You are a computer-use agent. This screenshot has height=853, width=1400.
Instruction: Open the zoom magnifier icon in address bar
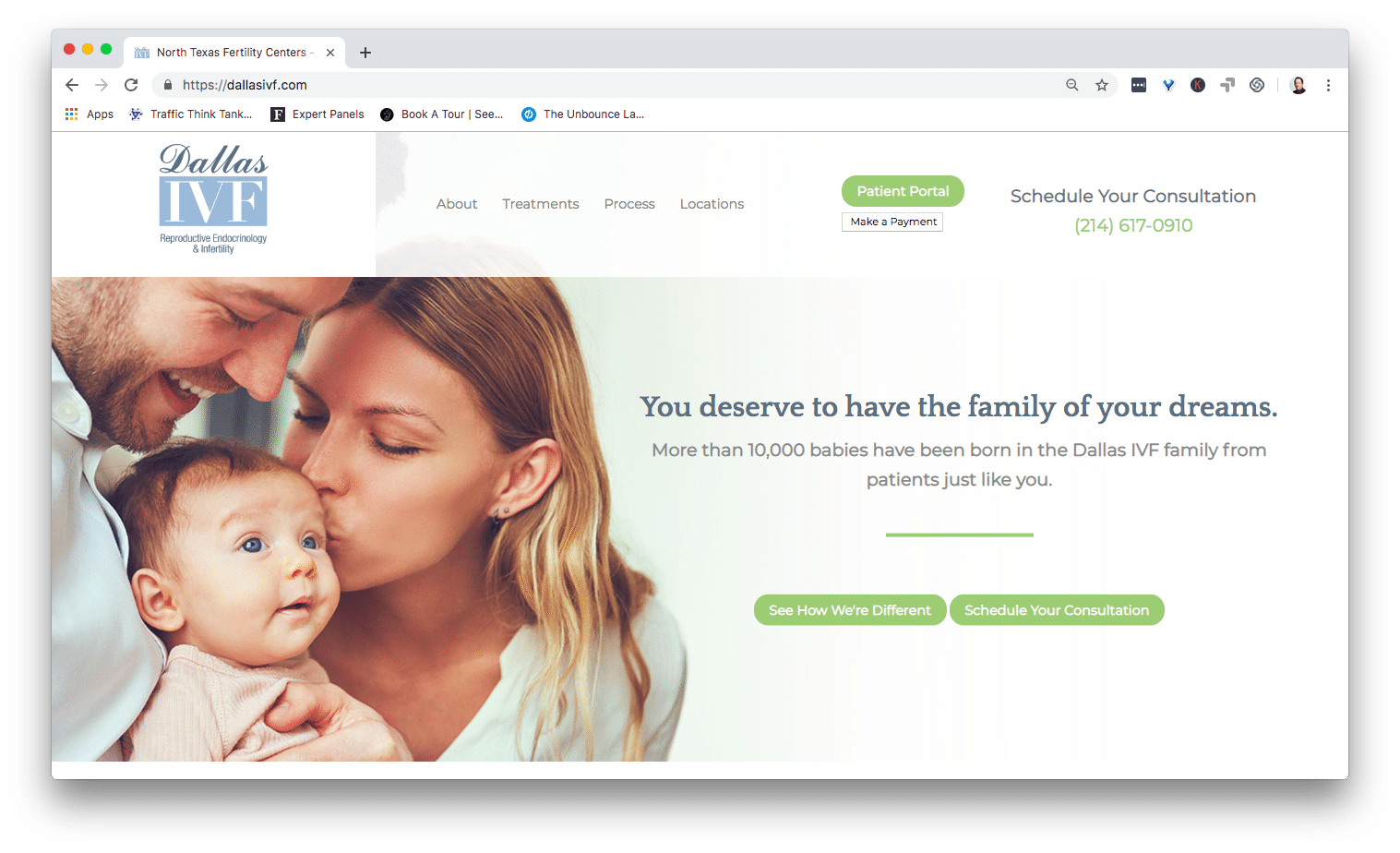pyautogui.click(x=1072, y=85)
